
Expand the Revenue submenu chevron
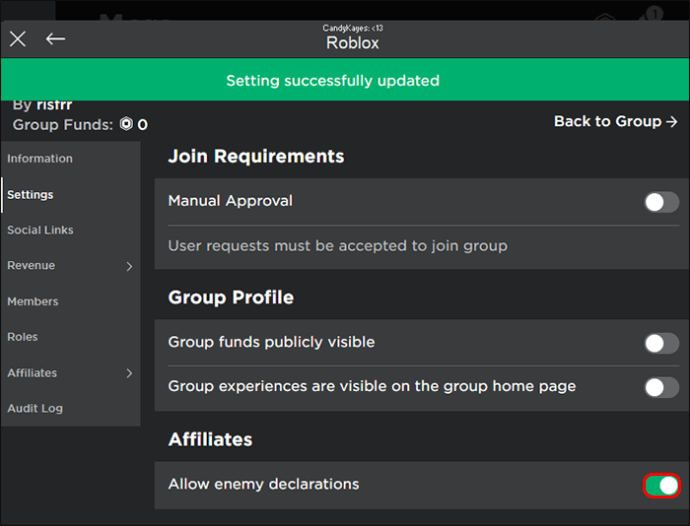click(x=129, y=266)
